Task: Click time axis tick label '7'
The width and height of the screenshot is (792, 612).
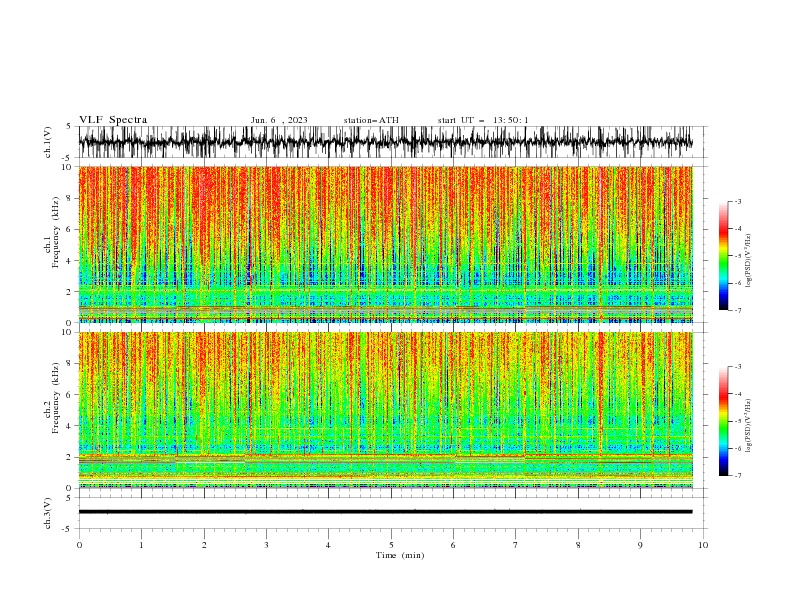Action: pyautogui.click(x=516, y=545)
